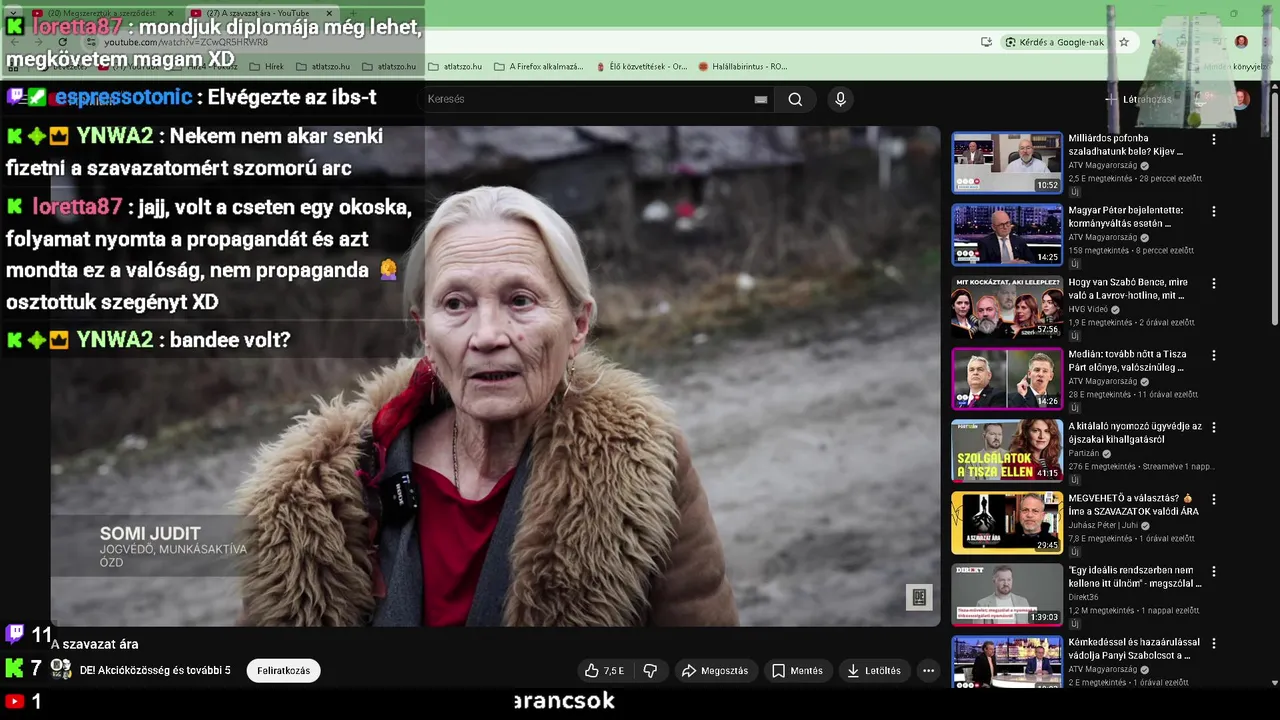Open Hogy van Szabó Bence video title
This screenshot has height=720, width=1280.
pos(1128,289)
